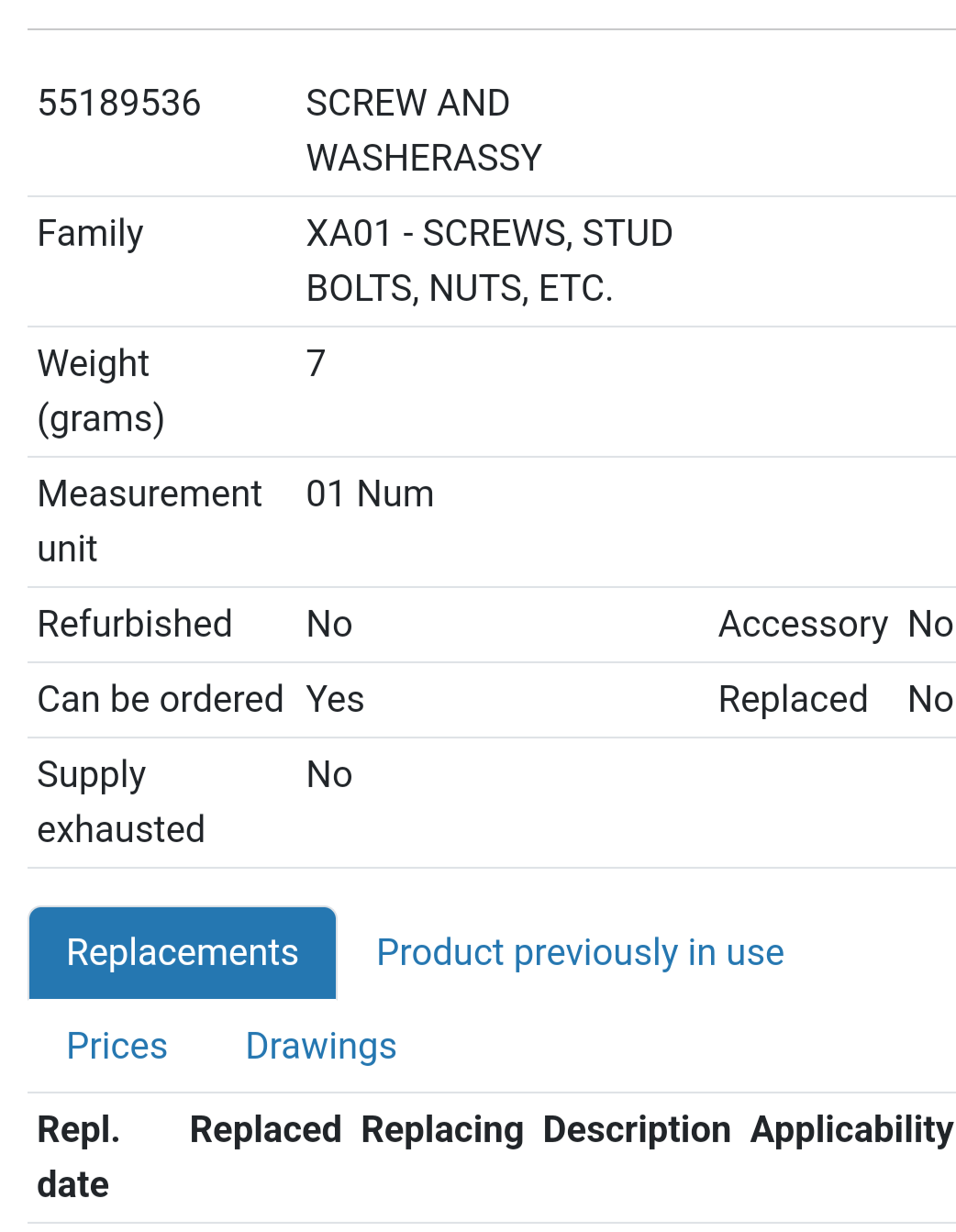
Task: Click the Yes value for Can be ordered
Action: pos(335,699)
